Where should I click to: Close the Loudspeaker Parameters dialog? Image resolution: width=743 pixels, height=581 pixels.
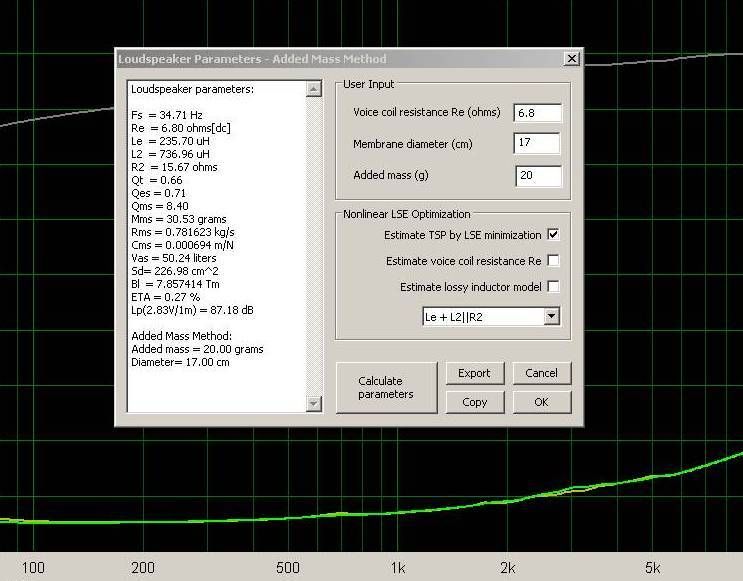[x=571, y=59]
